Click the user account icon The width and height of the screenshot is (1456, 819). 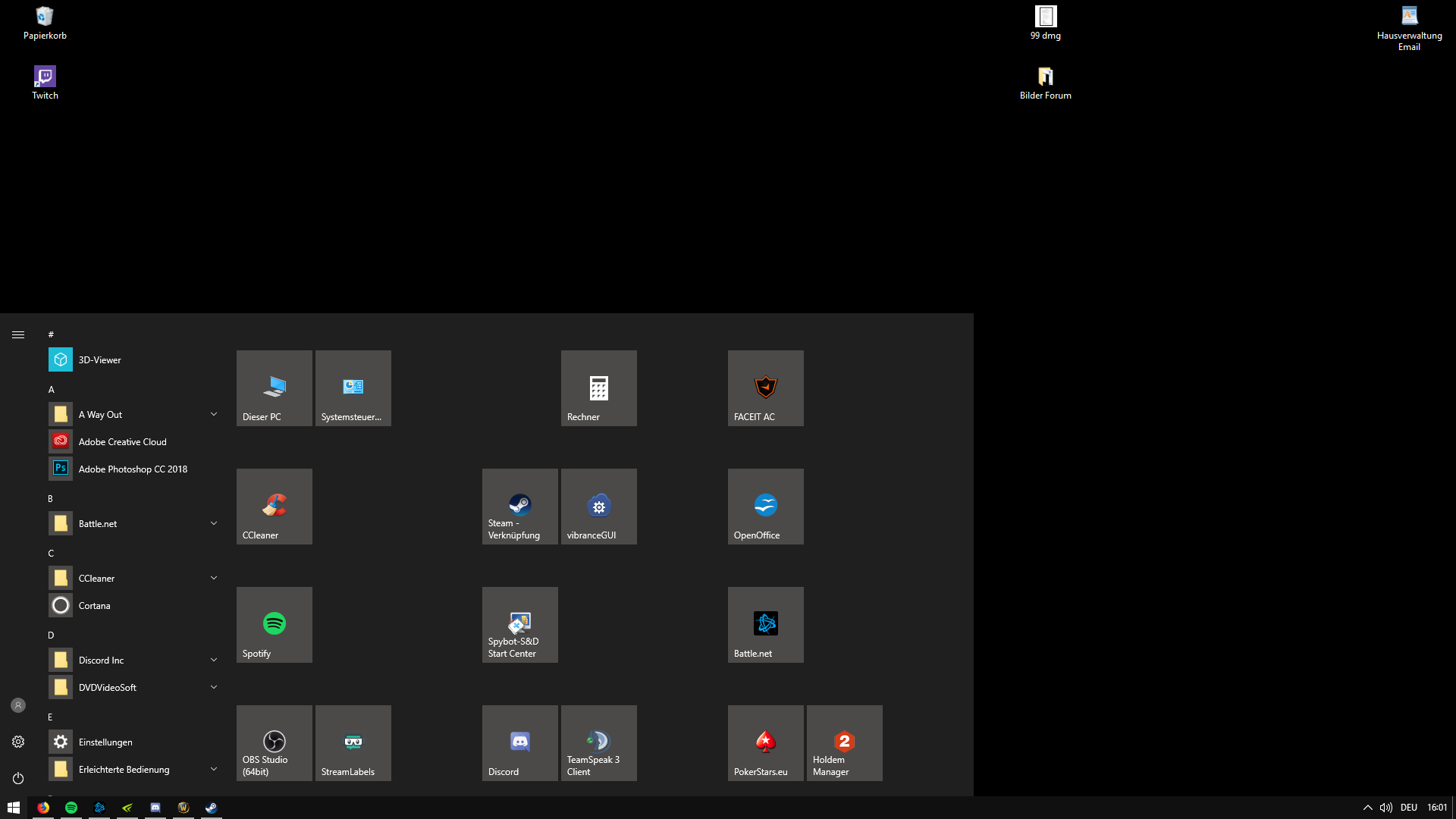18,705
